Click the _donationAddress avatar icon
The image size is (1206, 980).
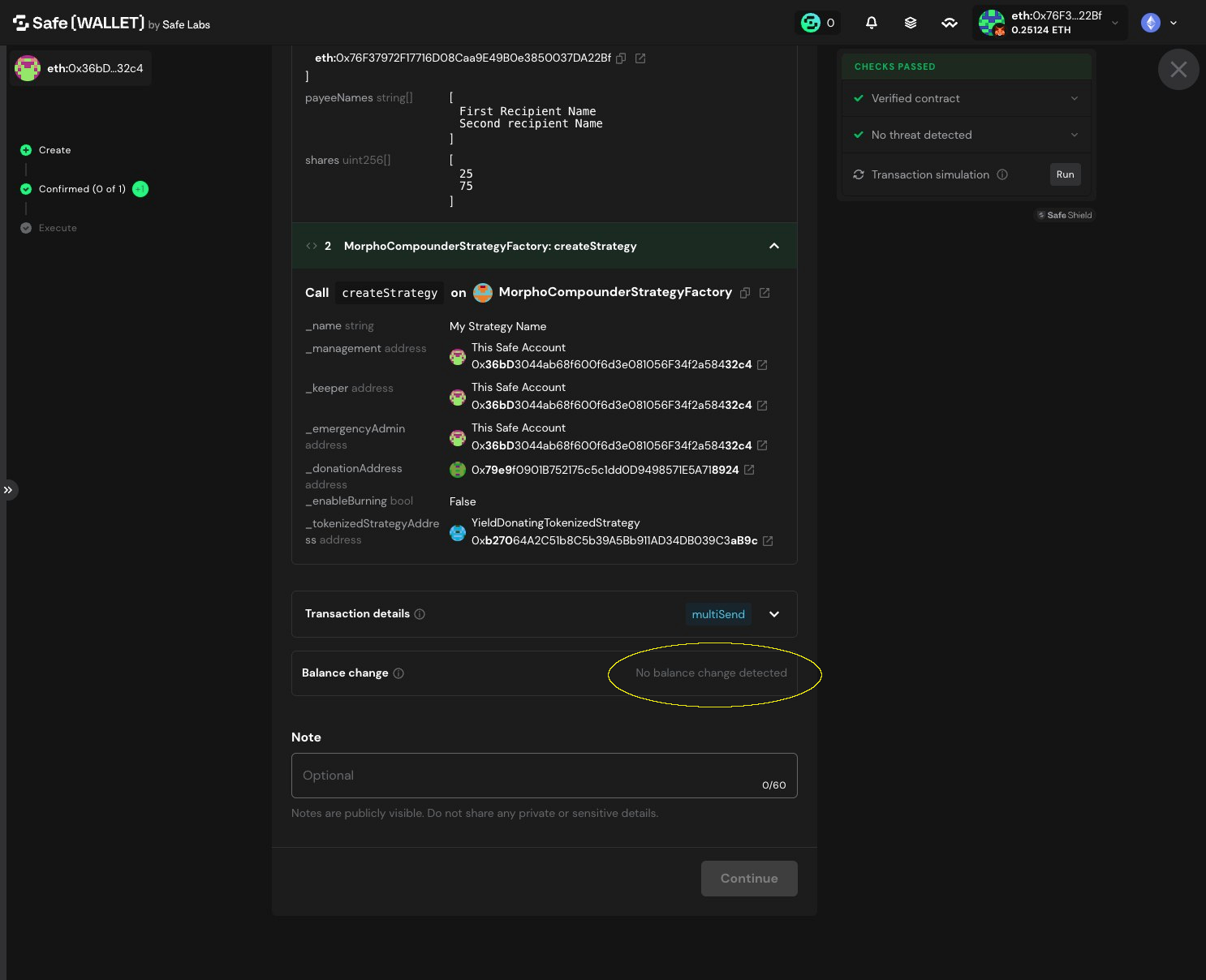[458, 470]
